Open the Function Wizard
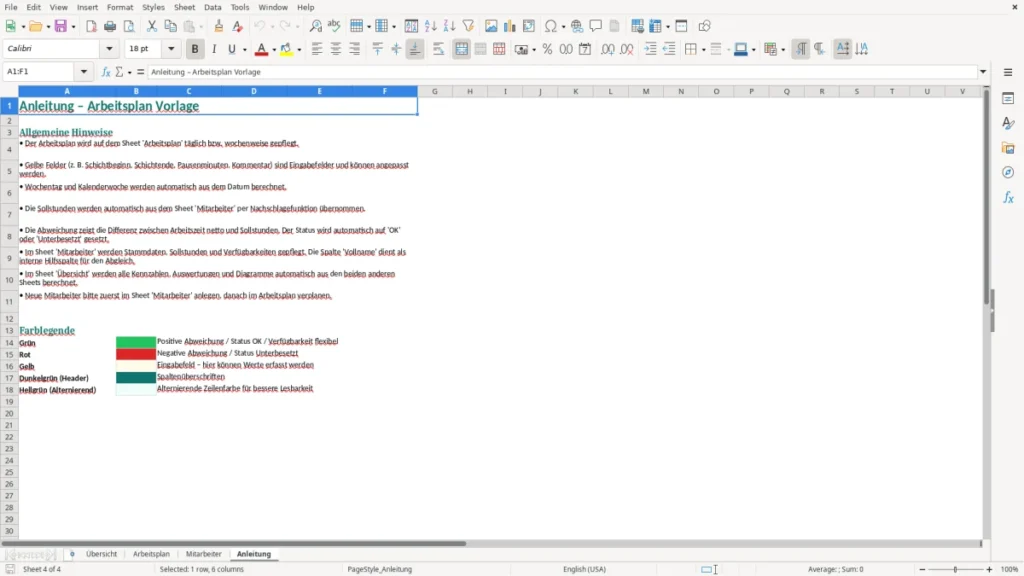 106,72
